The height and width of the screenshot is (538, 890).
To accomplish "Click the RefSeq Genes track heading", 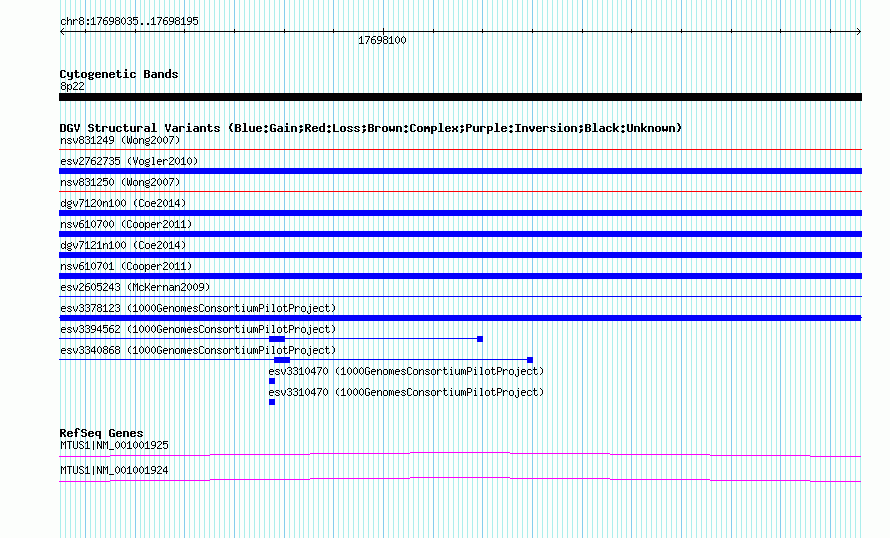I will [102, 433].
